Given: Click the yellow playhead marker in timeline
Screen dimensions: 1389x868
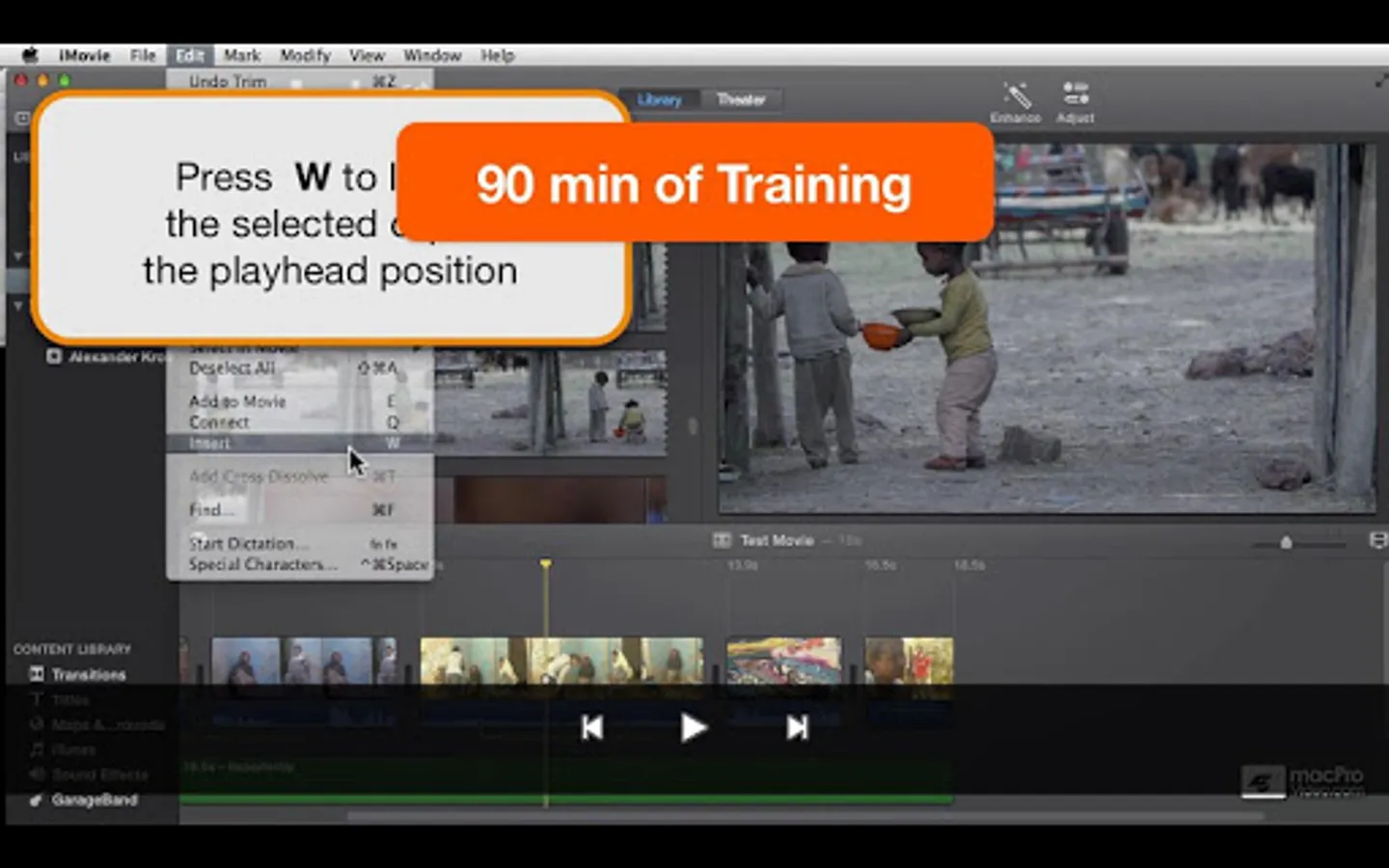Looking at the screenshot, I should (x=546, y=563).
